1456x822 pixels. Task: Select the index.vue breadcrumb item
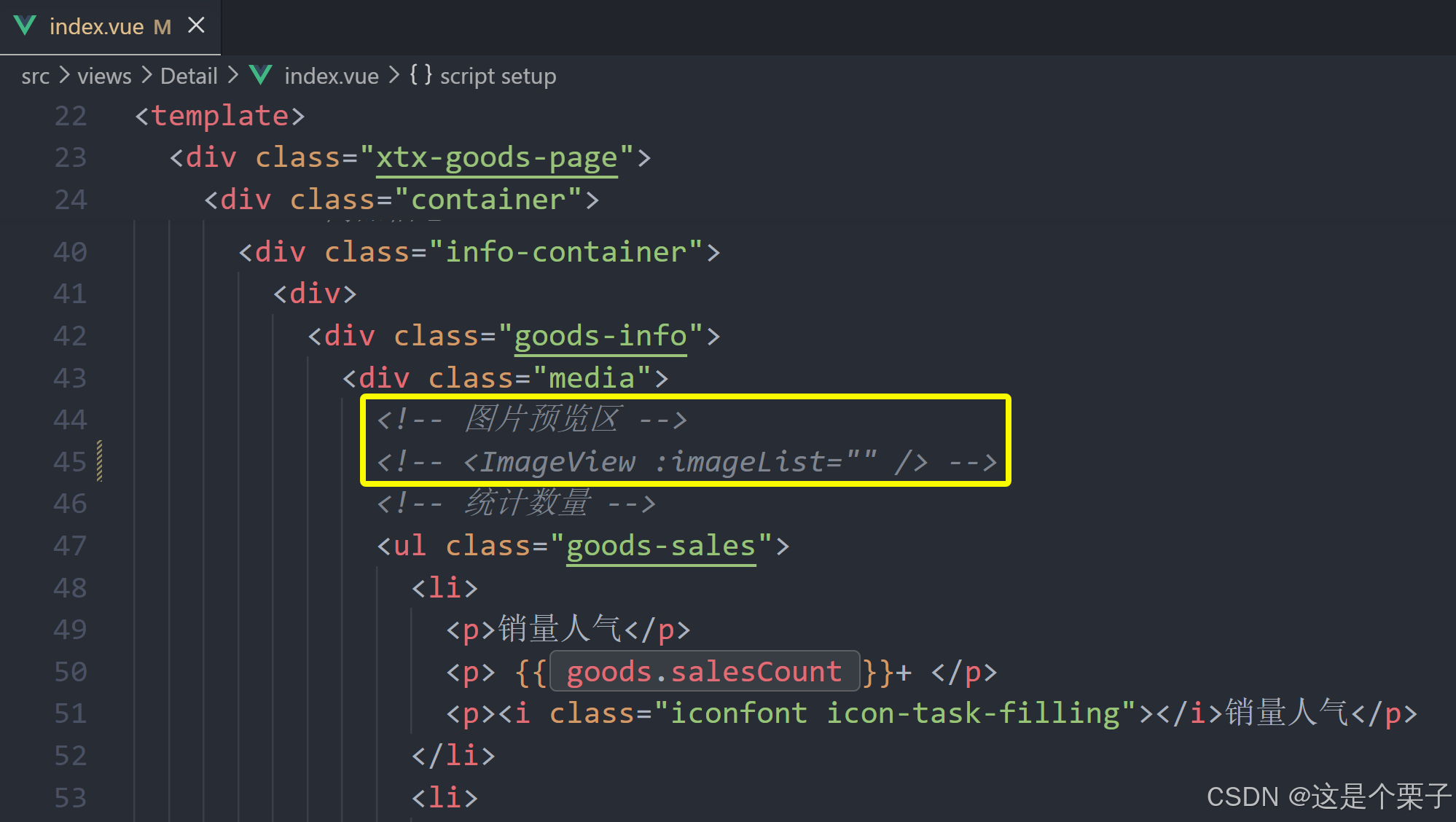coord(331,76)
